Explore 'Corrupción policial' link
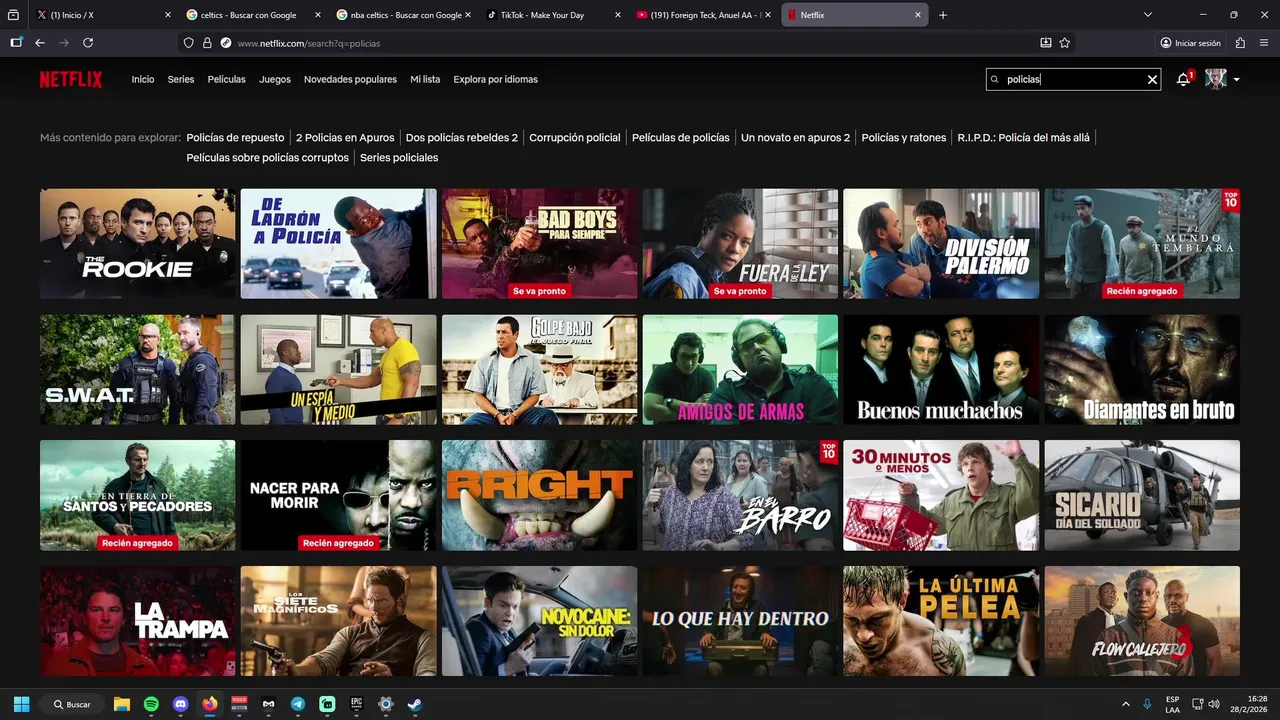Viewport: 1280px width, 720px height. [x=575, y=138]
